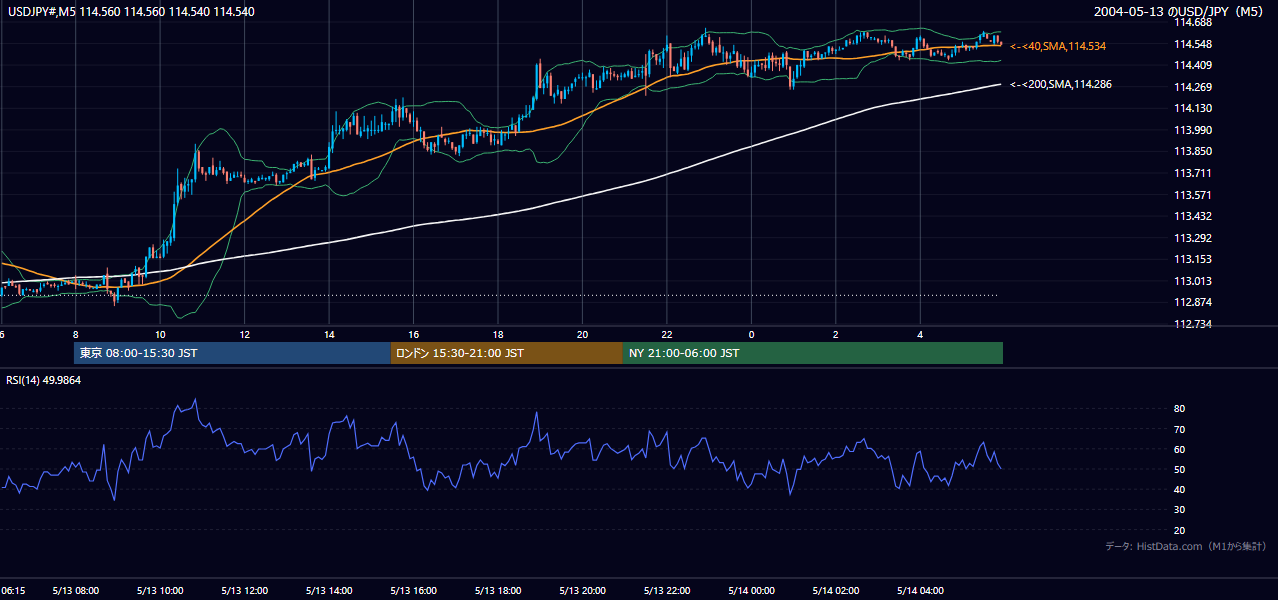1278x600 pixels.
Task: Click RSI axis level 50
Action: [1179, 469]
